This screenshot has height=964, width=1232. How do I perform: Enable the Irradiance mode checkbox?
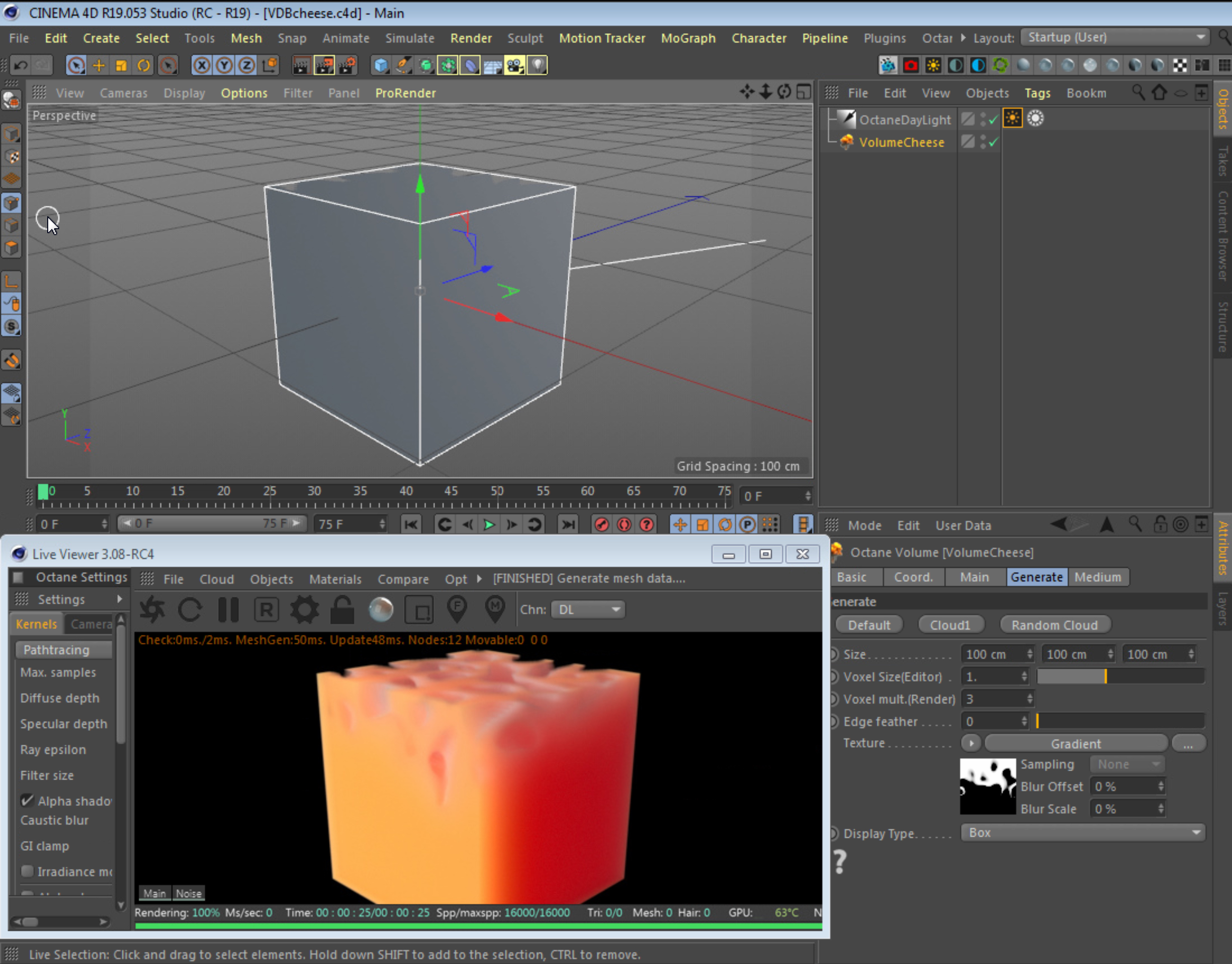click(x=26, y=871)
